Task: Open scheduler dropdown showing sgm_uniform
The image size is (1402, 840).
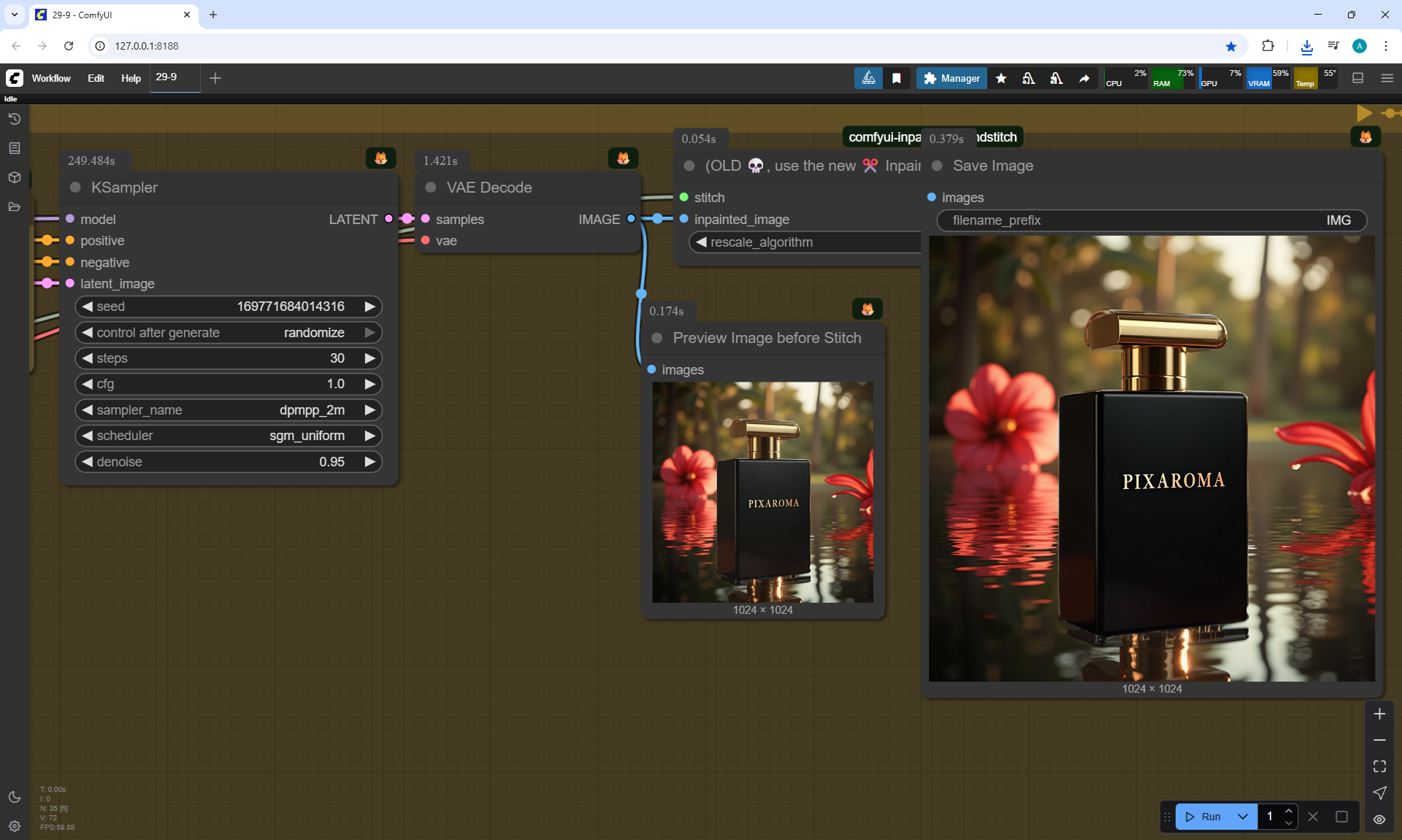Action: 229,436
